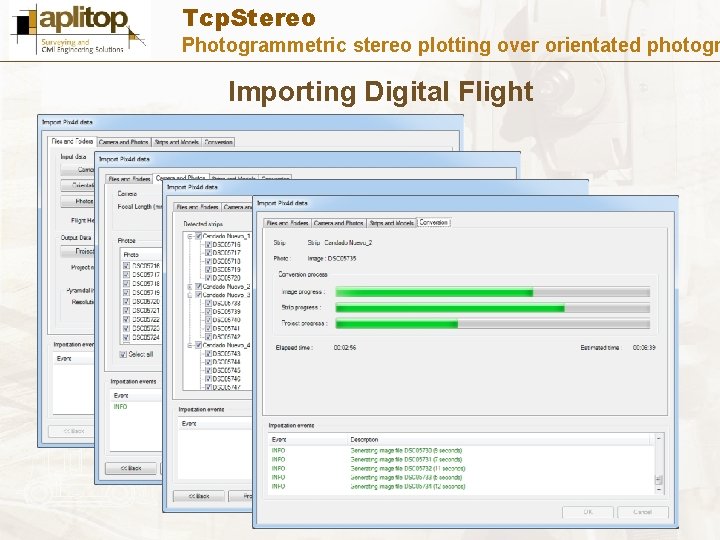The image size is (720, 540).
Task: Open the Conversion tab in the front window
Action: pos(434,223)
